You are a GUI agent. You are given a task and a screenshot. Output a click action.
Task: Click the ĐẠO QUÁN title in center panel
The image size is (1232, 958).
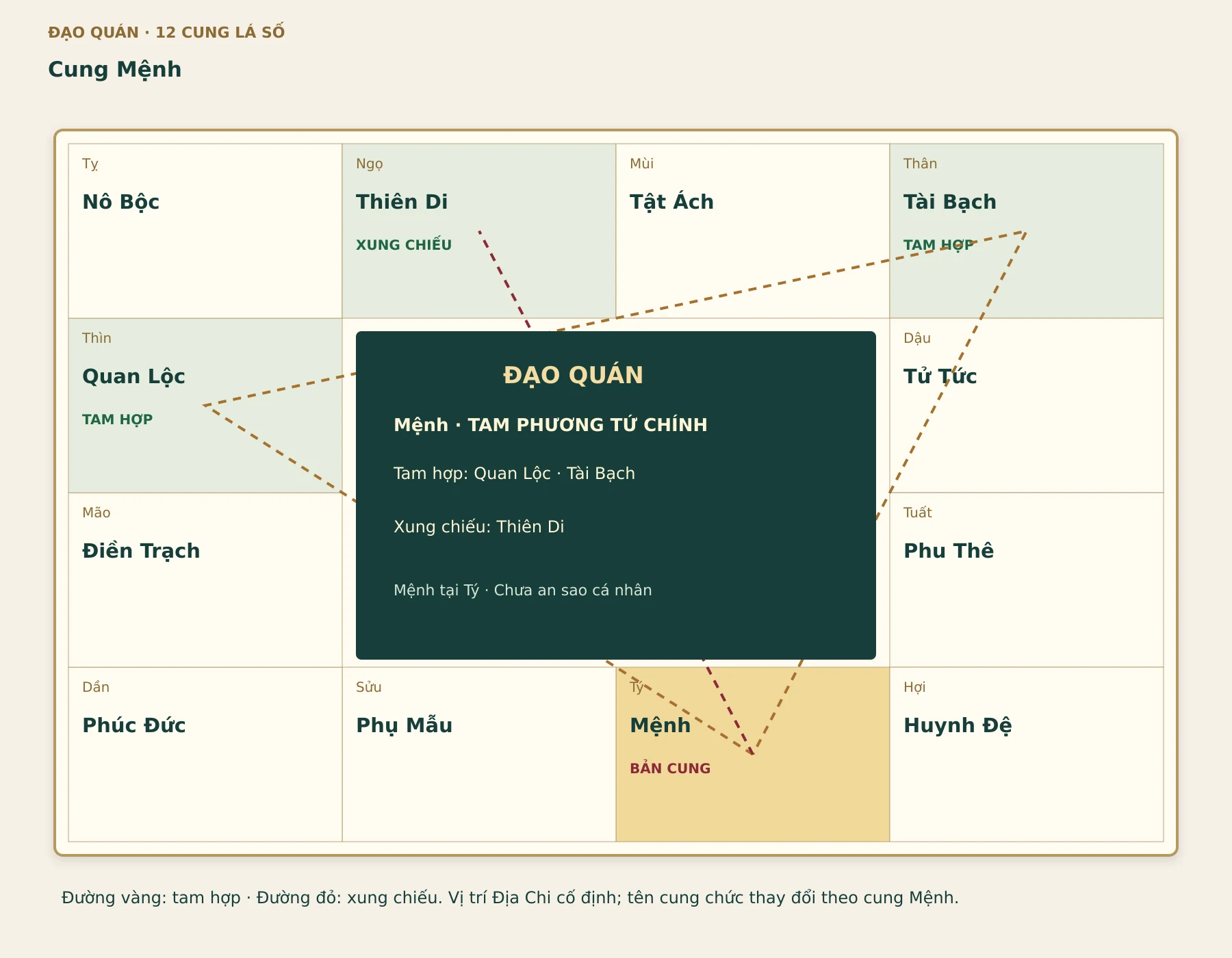click(573, 375)
